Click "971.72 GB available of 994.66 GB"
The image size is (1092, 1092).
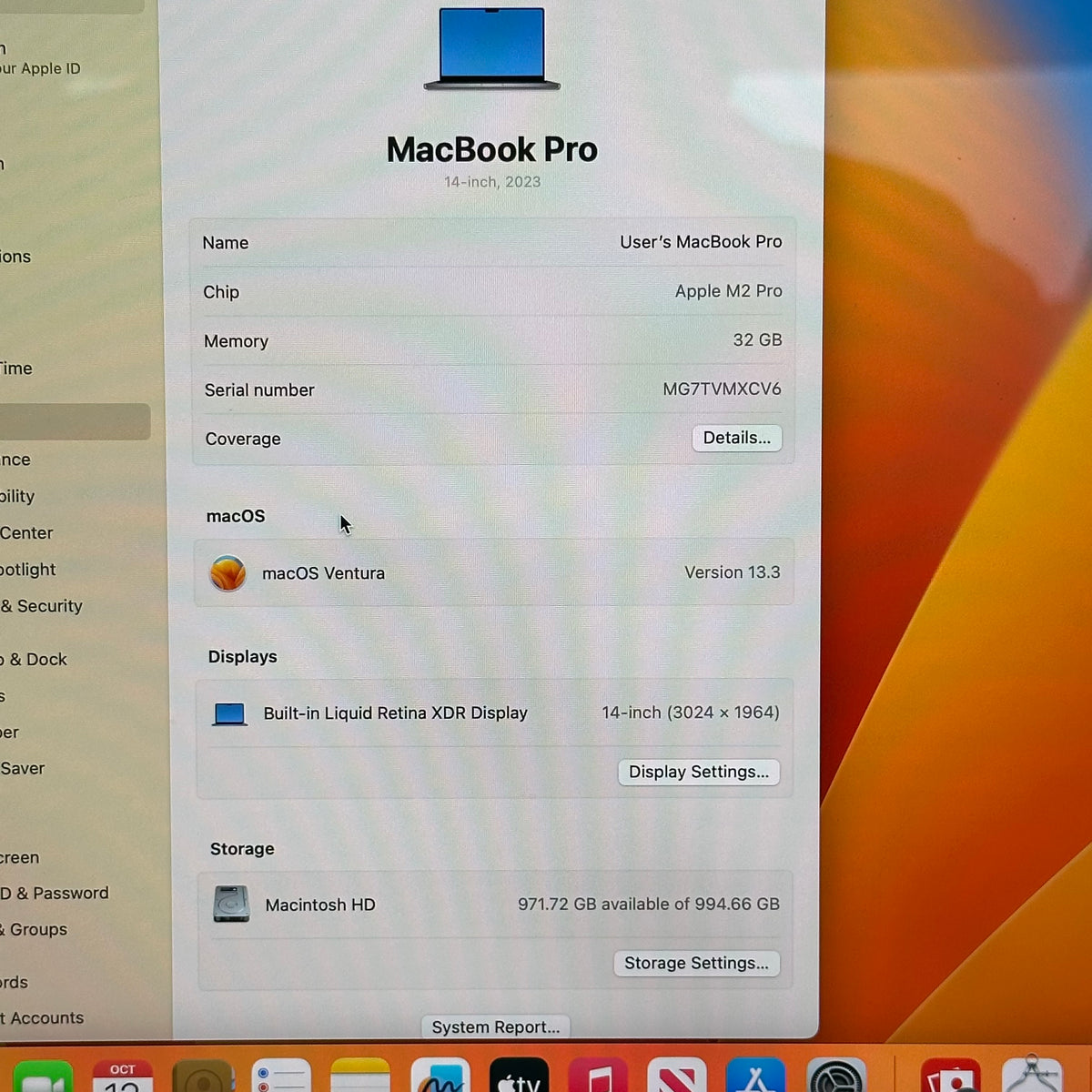pyautogui.click(x=649, y=904)
